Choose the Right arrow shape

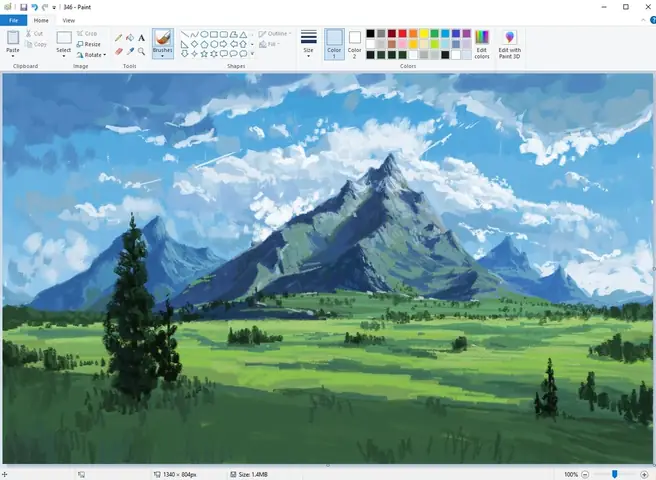[x=223, y=44]
